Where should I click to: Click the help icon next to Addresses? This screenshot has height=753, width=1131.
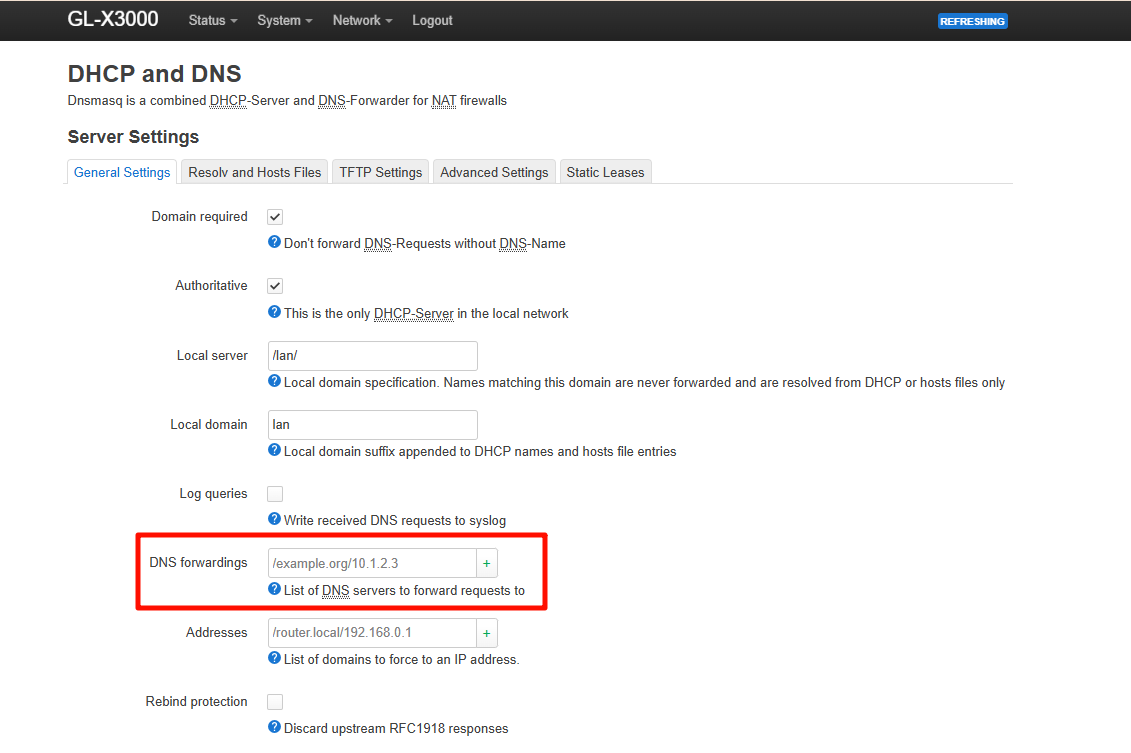click(x=274, y=658)
